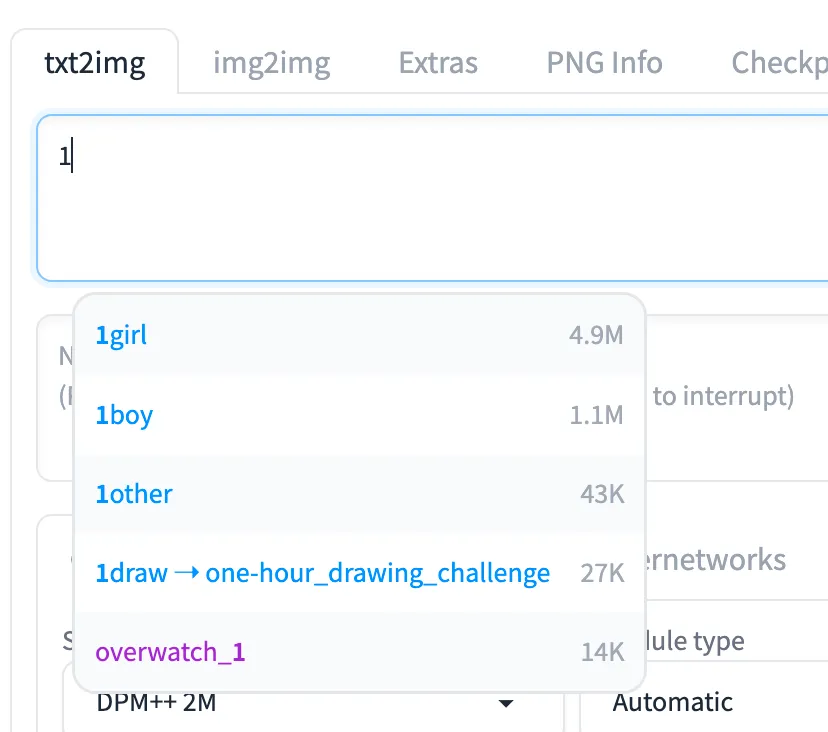
Task: Expand the DPM++ 2M sampler dropdown arrow
Action: [507, 703]
